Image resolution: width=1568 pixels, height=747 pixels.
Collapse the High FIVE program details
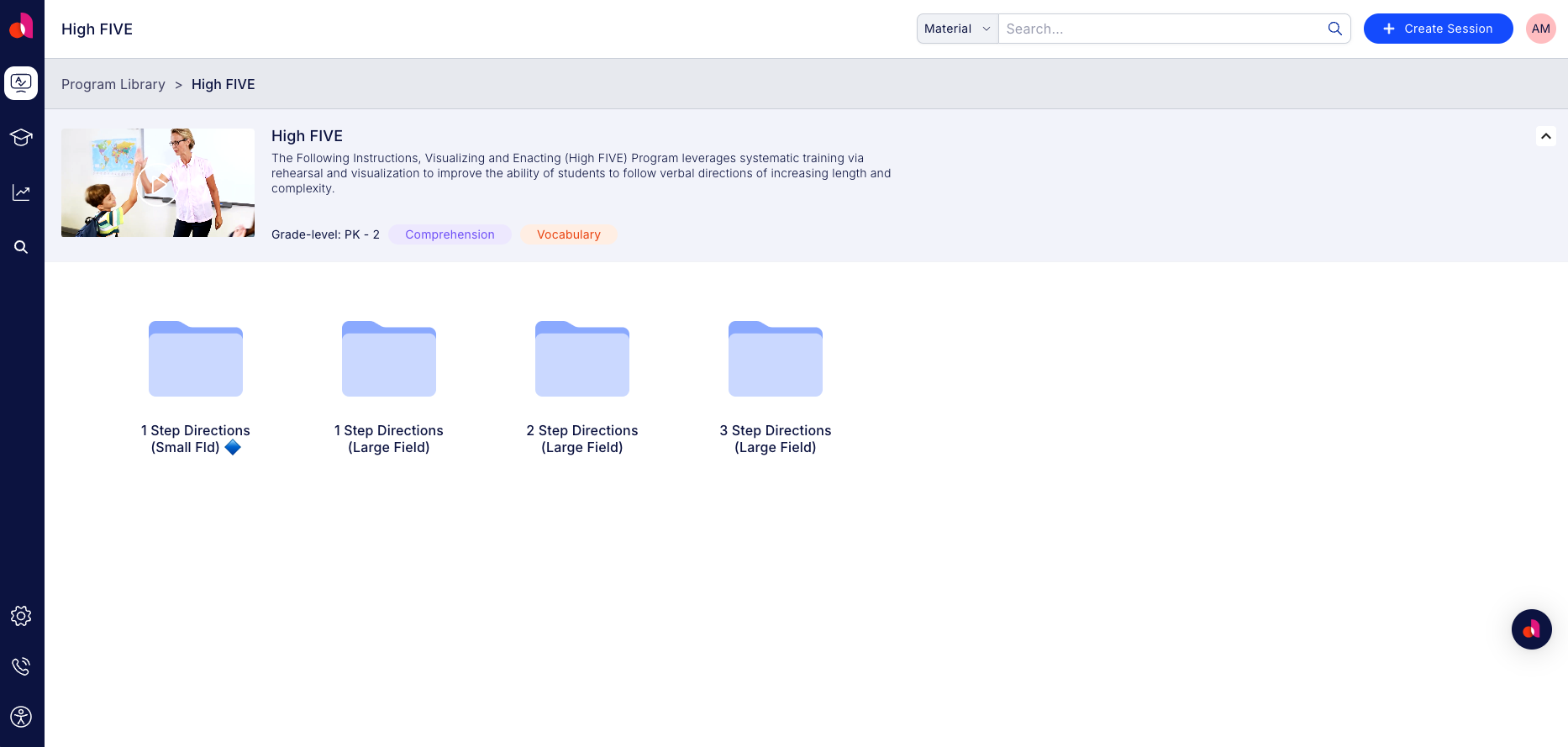(1545, 136)
